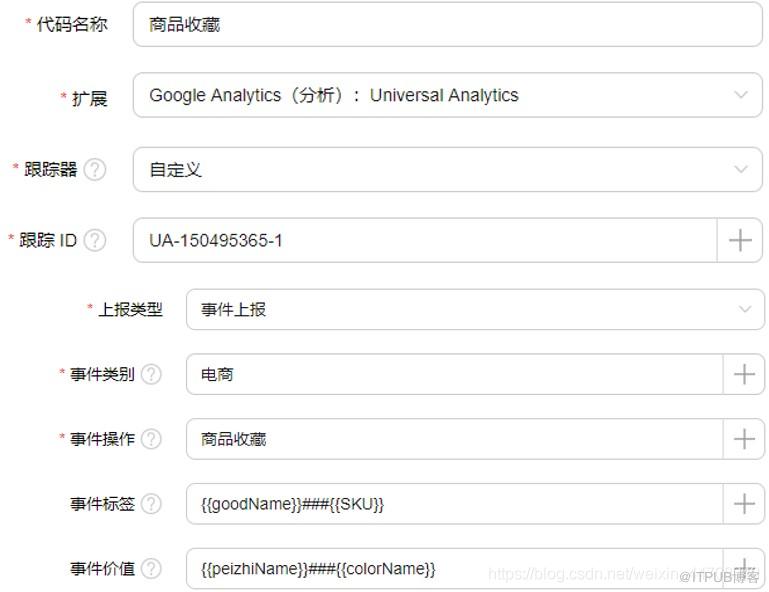Viewport: 769px width, 592px height.
Task: Open the 扩展 Google Analytics dropdown
Action: [448, 95]
